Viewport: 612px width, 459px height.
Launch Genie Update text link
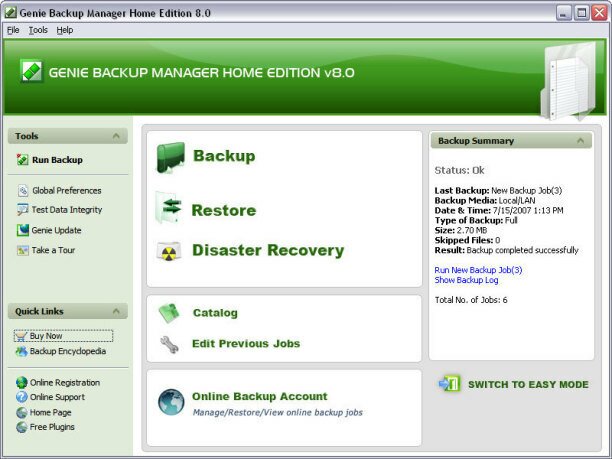click(x=57, y=230)
